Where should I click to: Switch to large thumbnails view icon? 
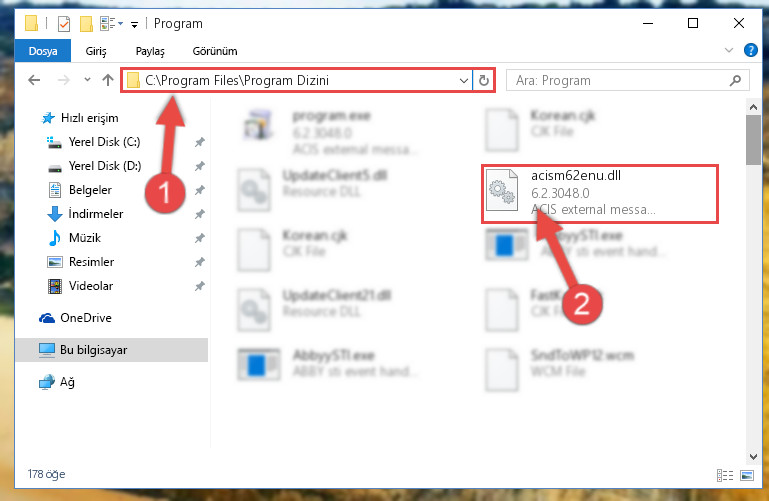tap(747, 475)
